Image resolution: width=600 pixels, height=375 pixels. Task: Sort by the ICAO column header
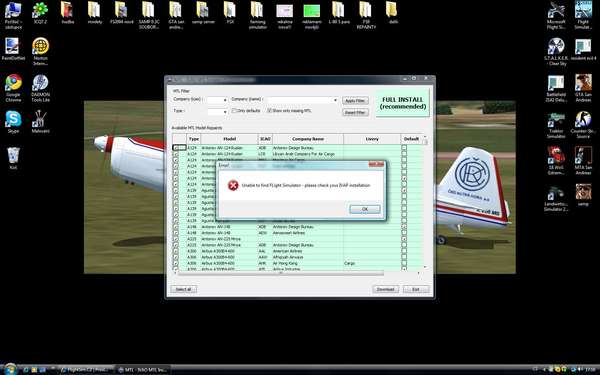click(x=265, y=139)
